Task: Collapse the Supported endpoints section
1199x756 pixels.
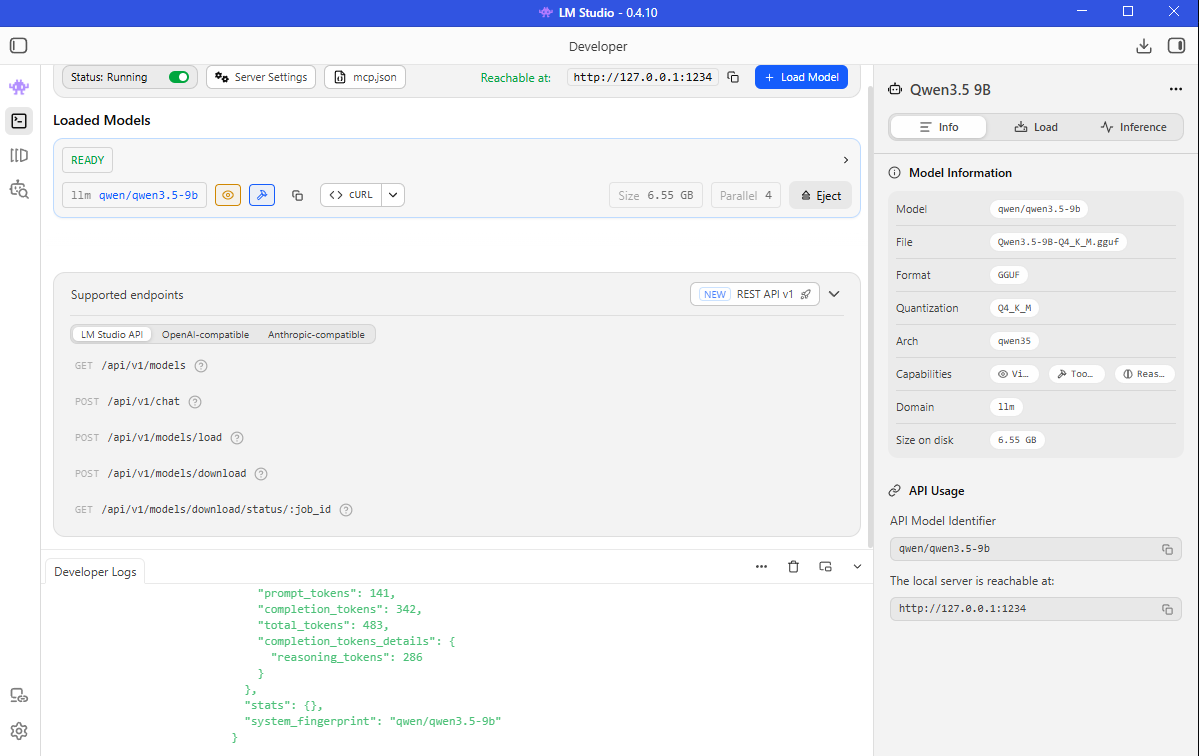Action: pyautogui.click(x=834, y=294)
